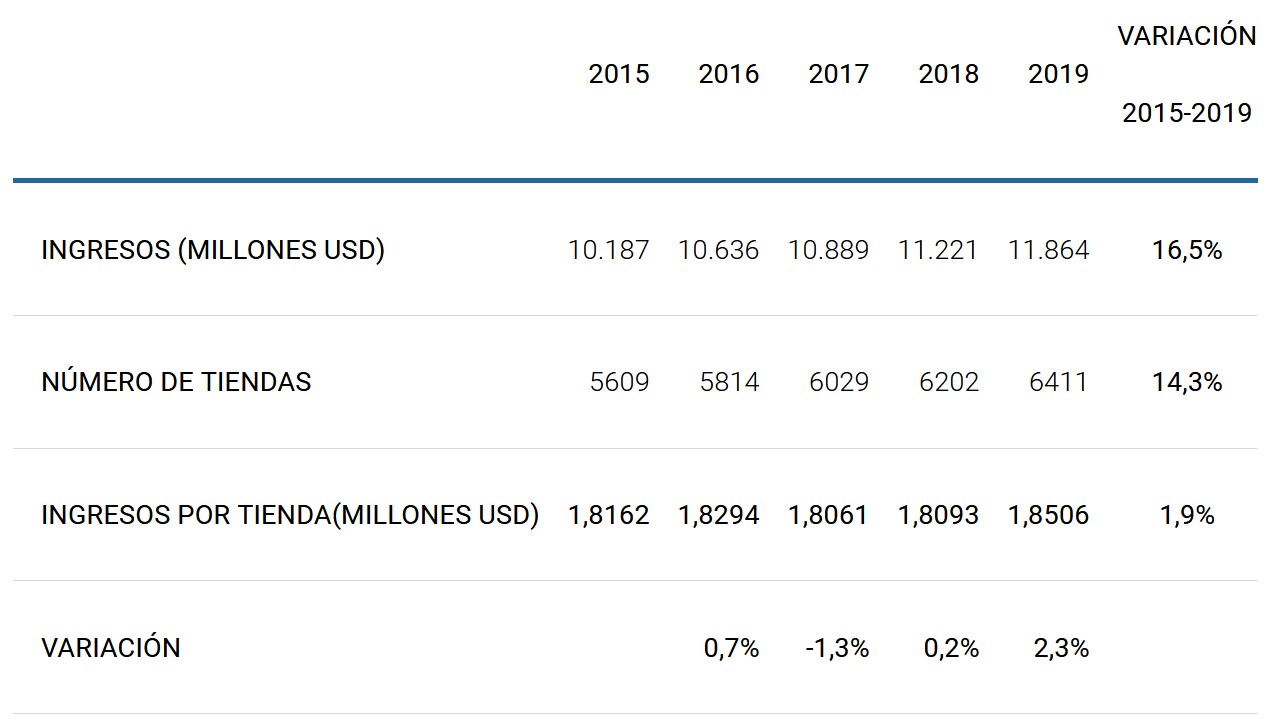Click the VARIACIÓN row label at bottom
The image size is (1270, 720).
(111, 648)
